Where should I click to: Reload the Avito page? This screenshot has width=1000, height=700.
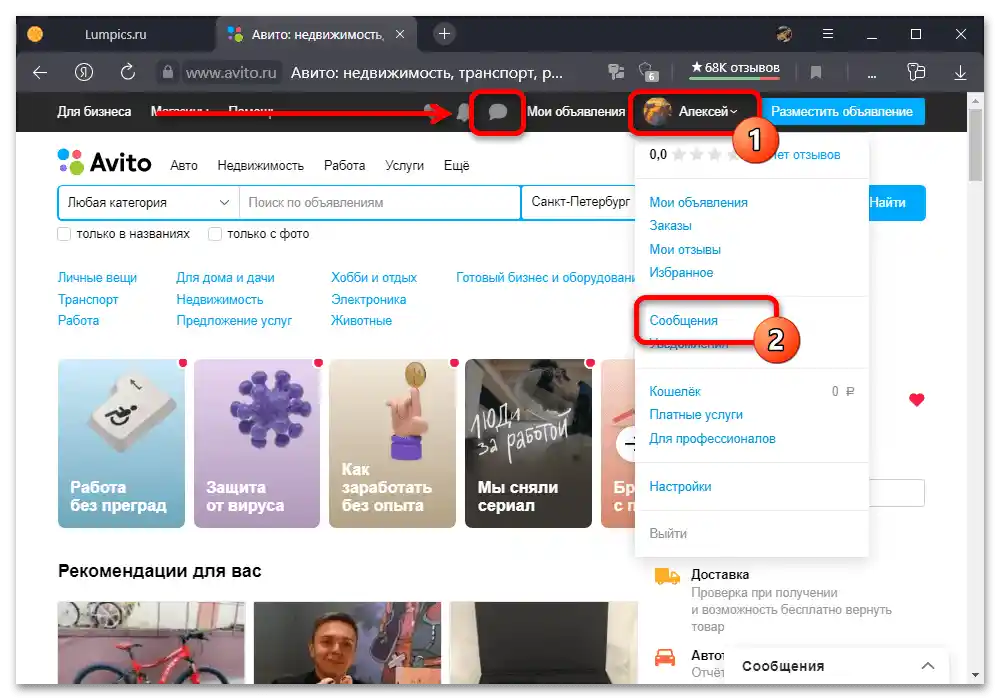[x=128, y=72]
